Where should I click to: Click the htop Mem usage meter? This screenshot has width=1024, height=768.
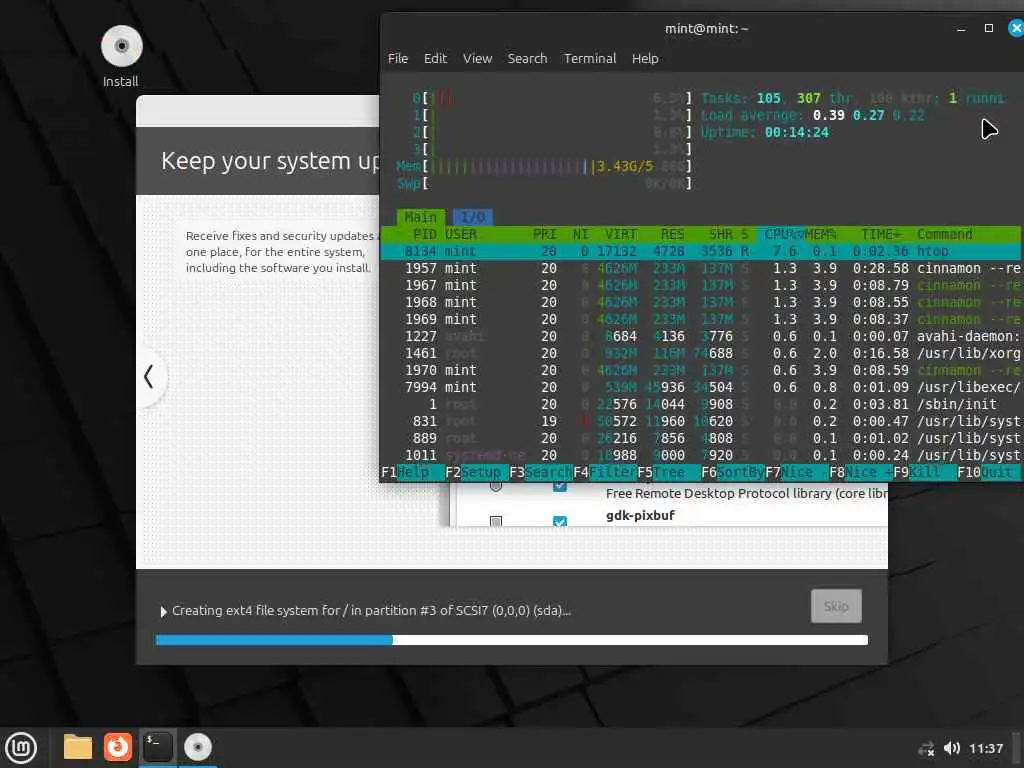click(x=544, y=167)
